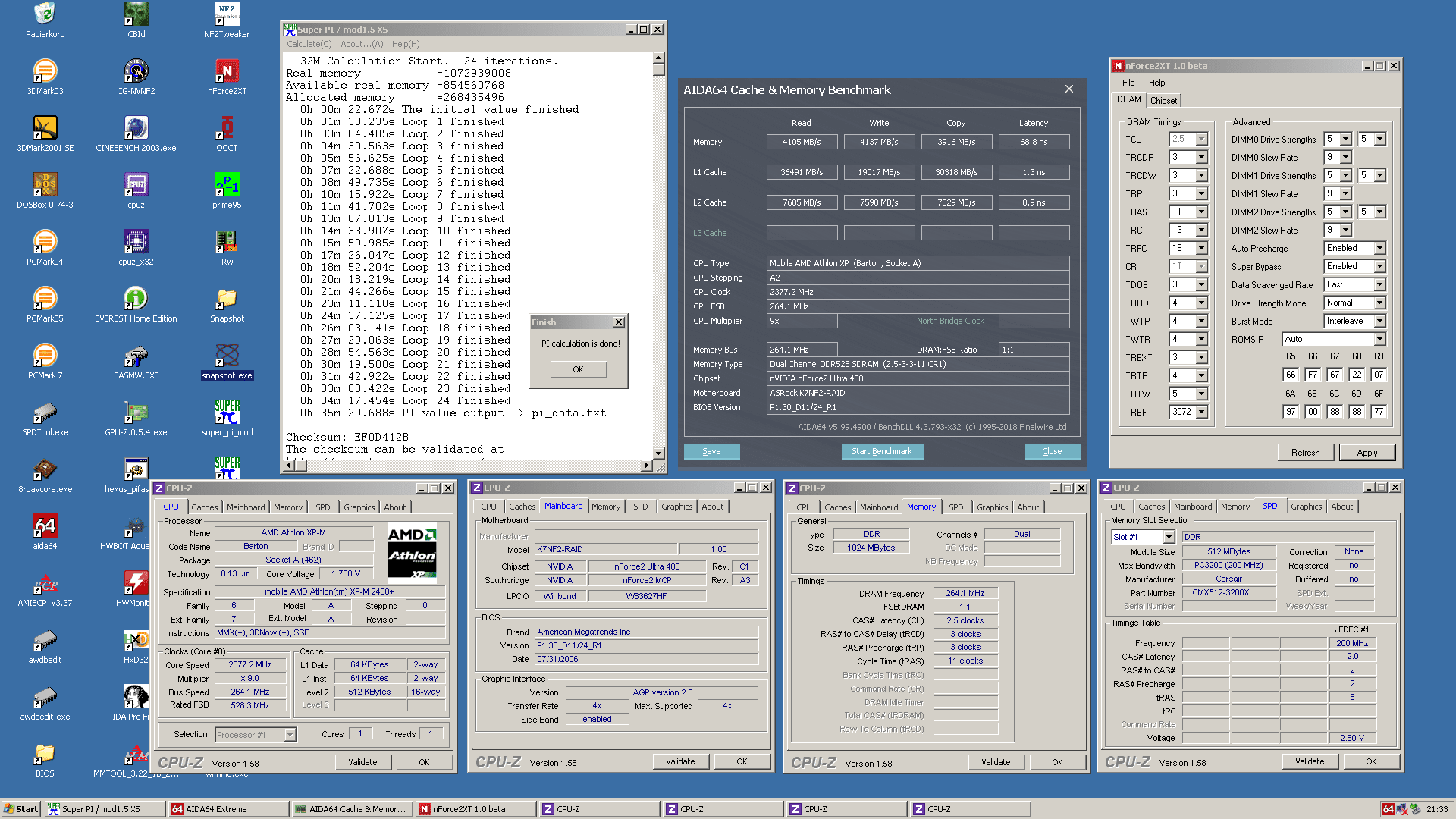Image resolution: width=1456 pixels, height=819 pixels.
Task: Select the Graphics tab in Mainboard CPU-Z window
Action: [x=676, y=507]
